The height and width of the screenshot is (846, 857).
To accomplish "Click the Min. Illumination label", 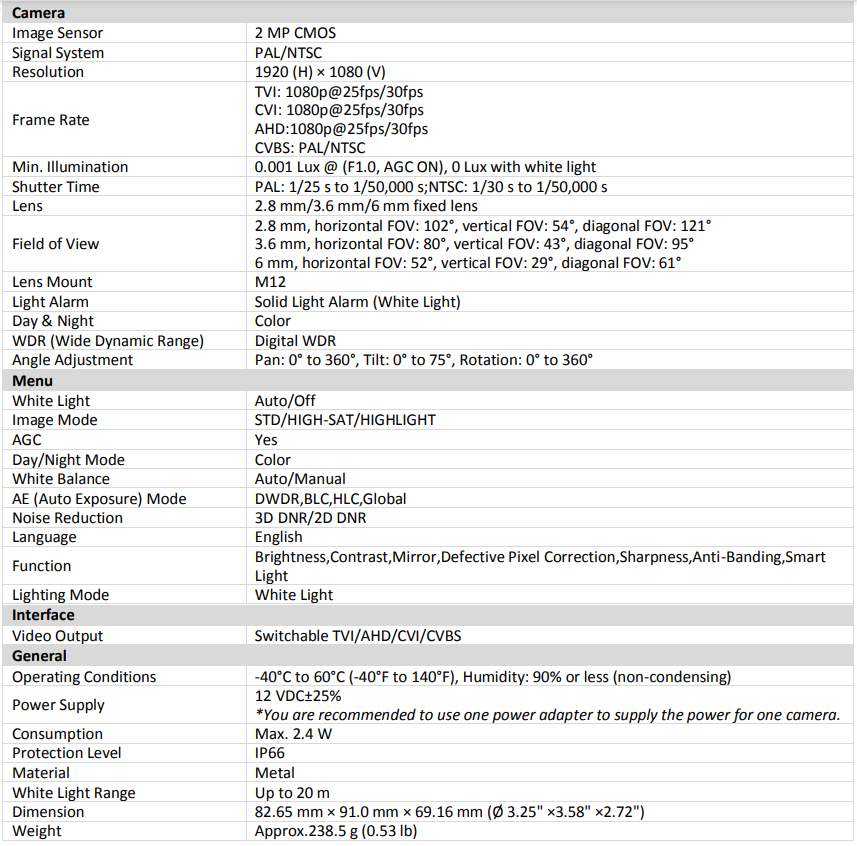I will click(70, 167).
